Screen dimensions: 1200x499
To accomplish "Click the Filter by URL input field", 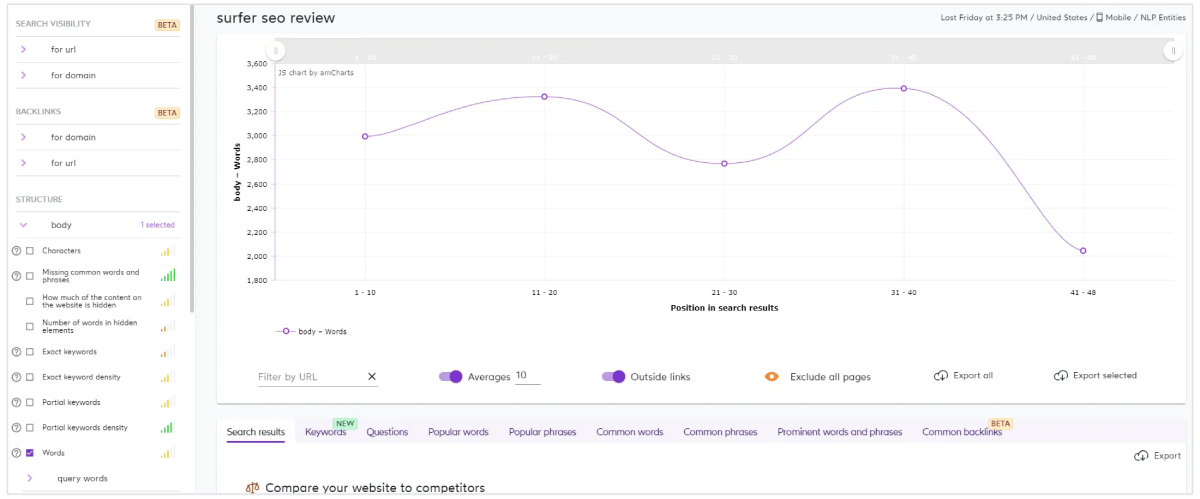I will click(x=310, y=377).
